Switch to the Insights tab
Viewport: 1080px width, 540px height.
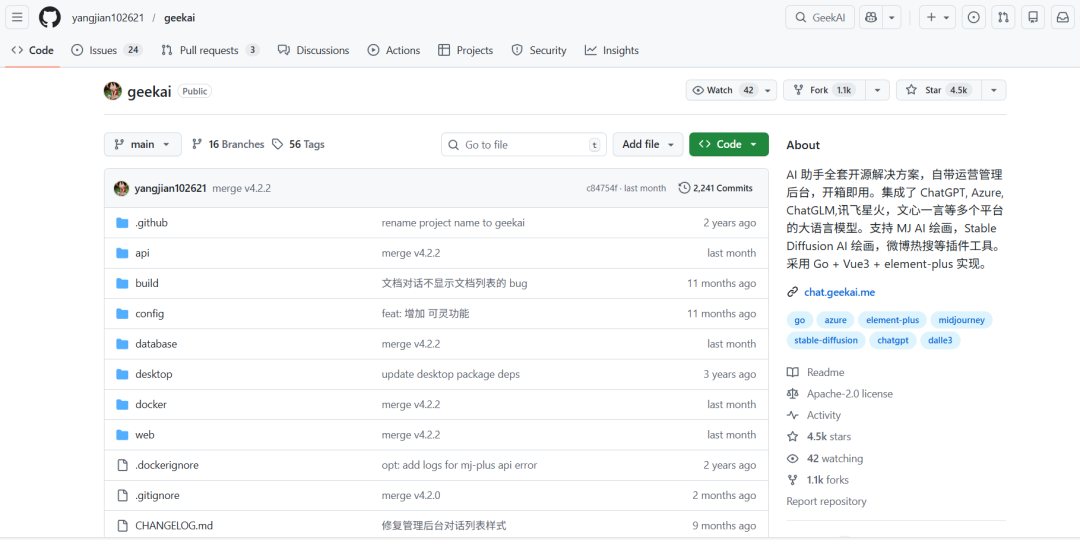tap(612, 50)
